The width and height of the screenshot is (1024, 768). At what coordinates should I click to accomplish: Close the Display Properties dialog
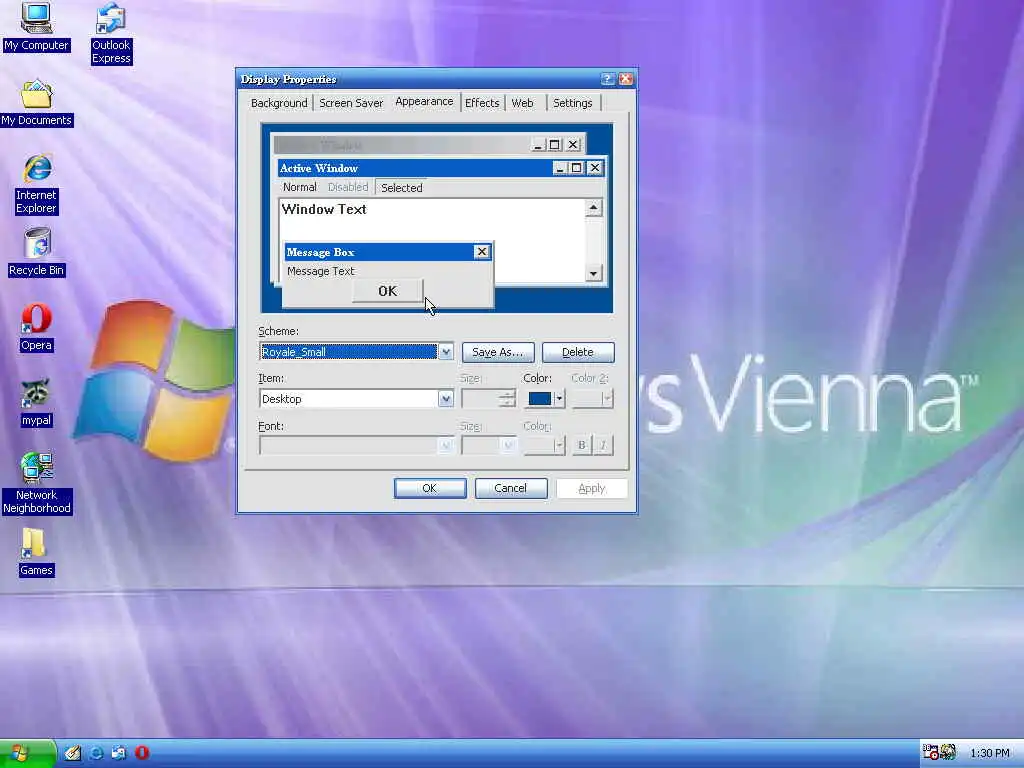[x=626, y=79]
